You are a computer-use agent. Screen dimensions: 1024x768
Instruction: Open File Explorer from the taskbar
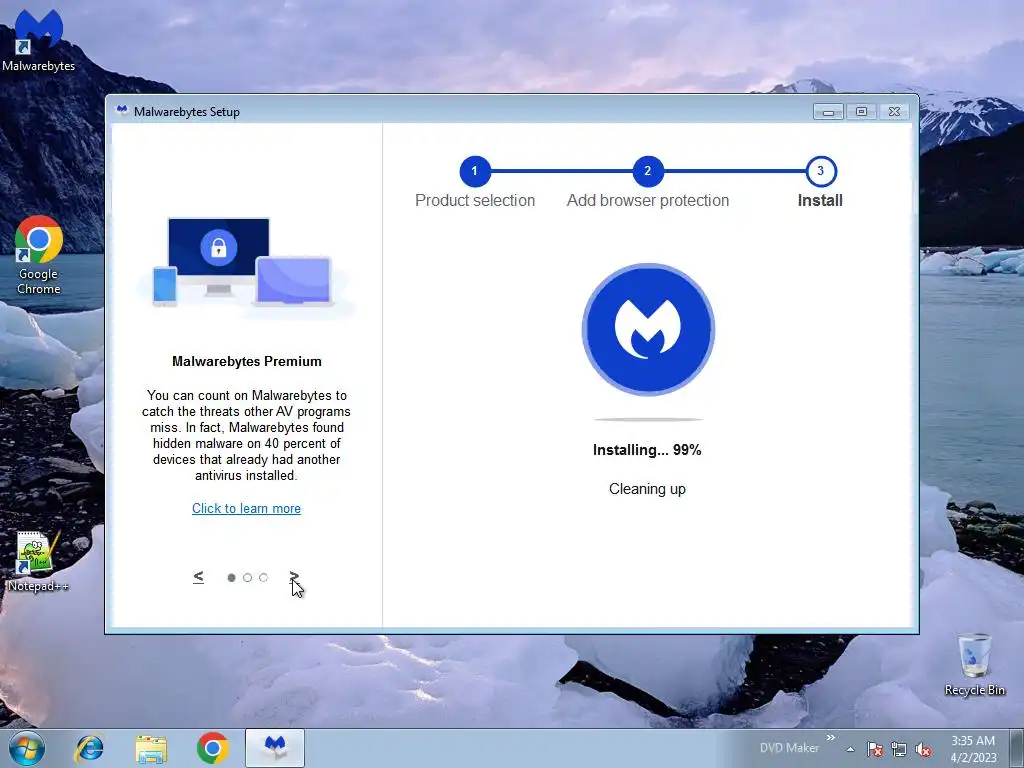coord(151,748)
